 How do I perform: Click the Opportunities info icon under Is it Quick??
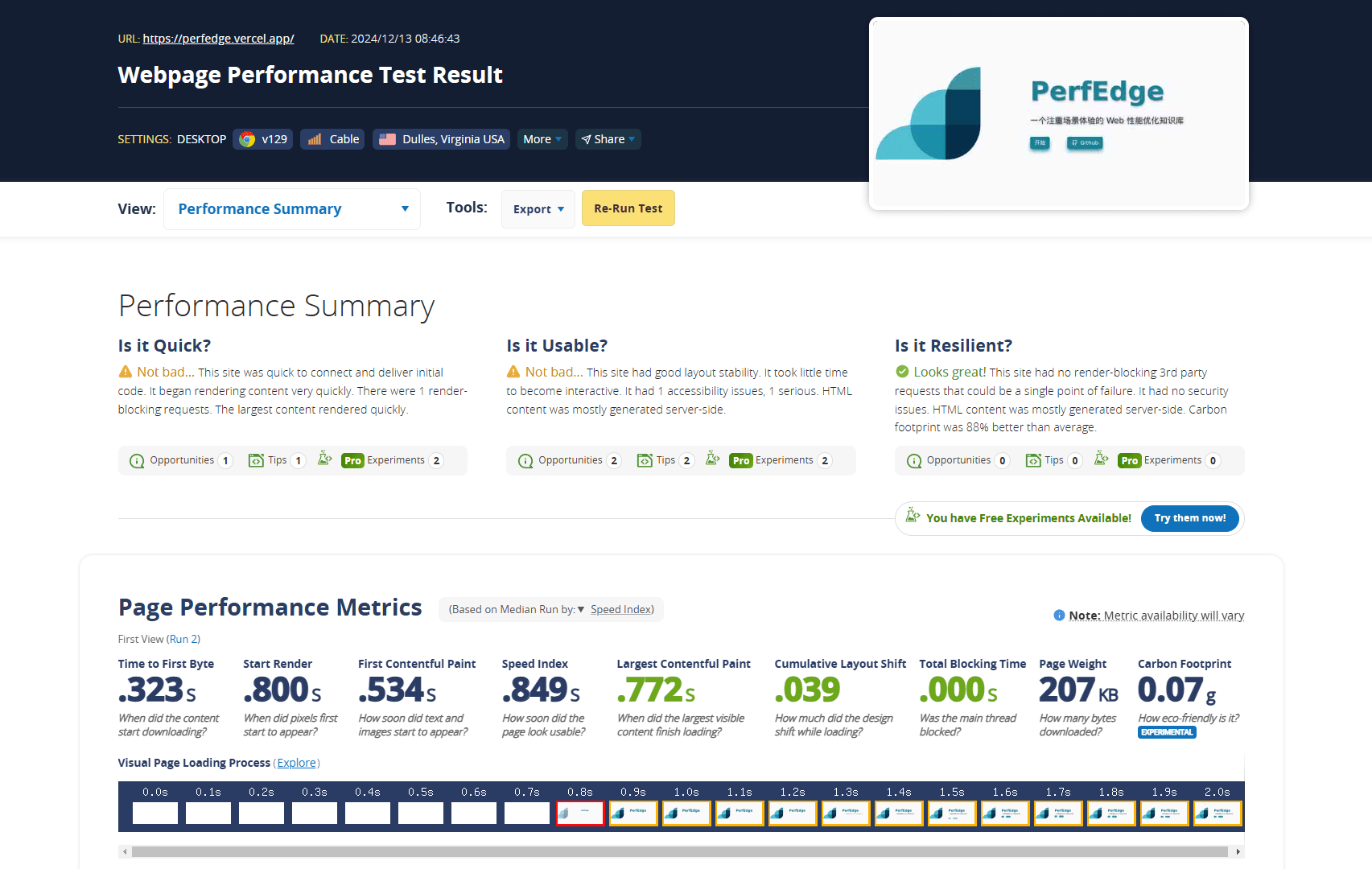(135, 459)
